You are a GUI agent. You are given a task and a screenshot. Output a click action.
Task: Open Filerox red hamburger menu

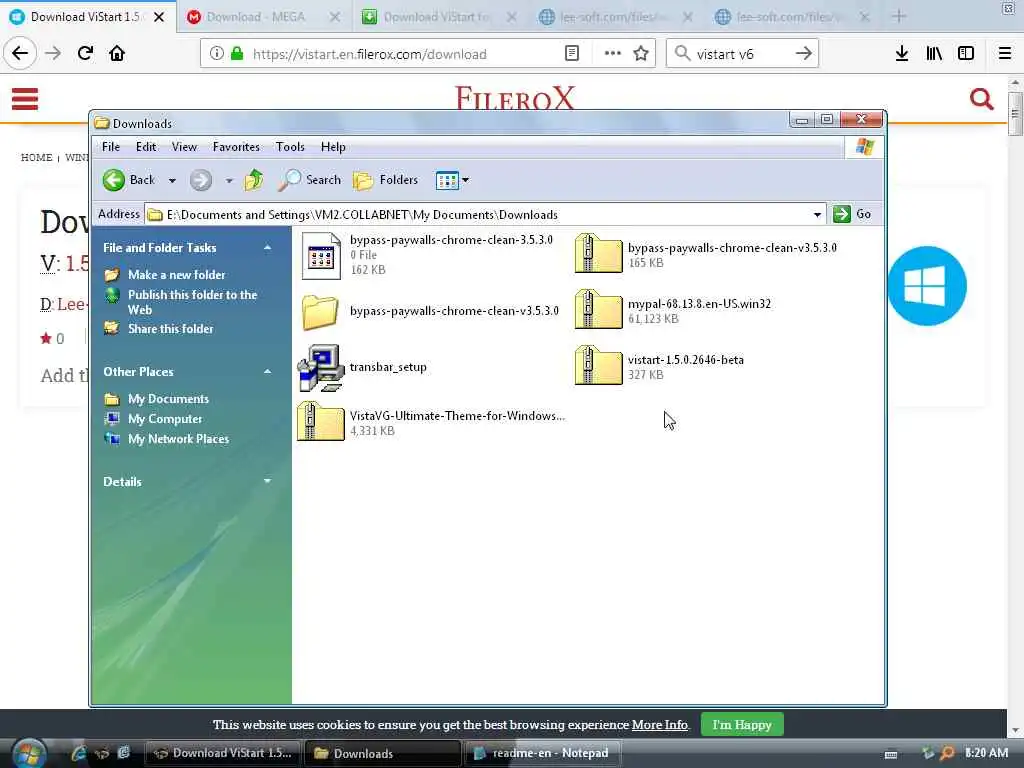[25, 99]
